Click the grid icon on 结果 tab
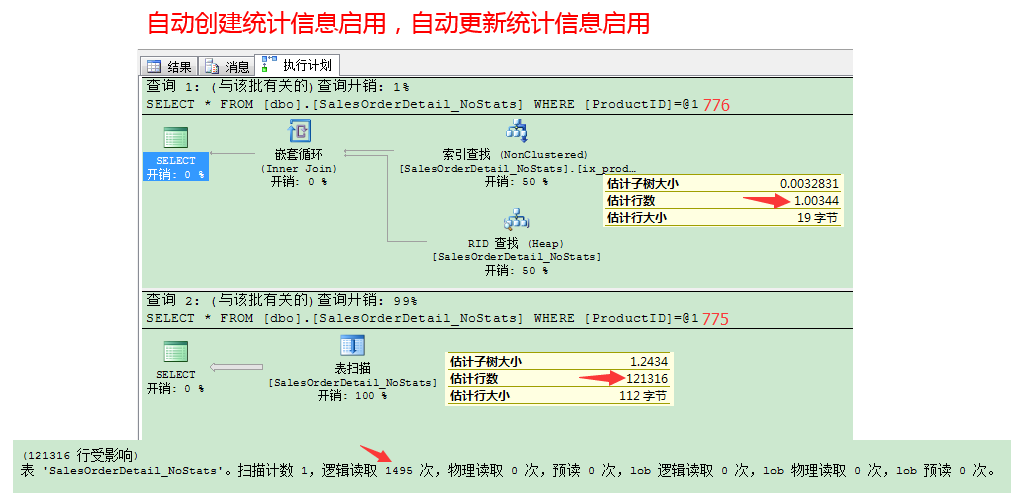 [154, 67]
